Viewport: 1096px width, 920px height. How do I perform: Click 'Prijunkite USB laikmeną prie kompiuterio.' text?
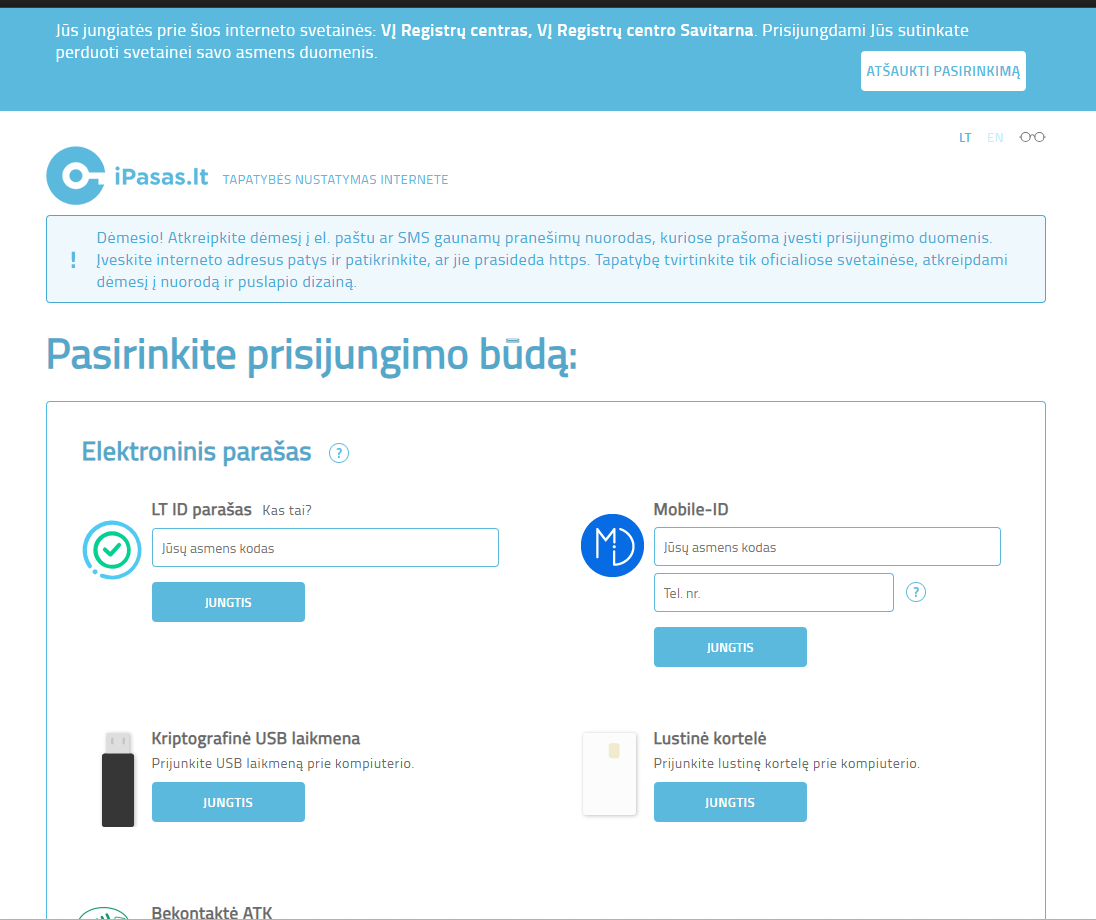pos(283,763)
